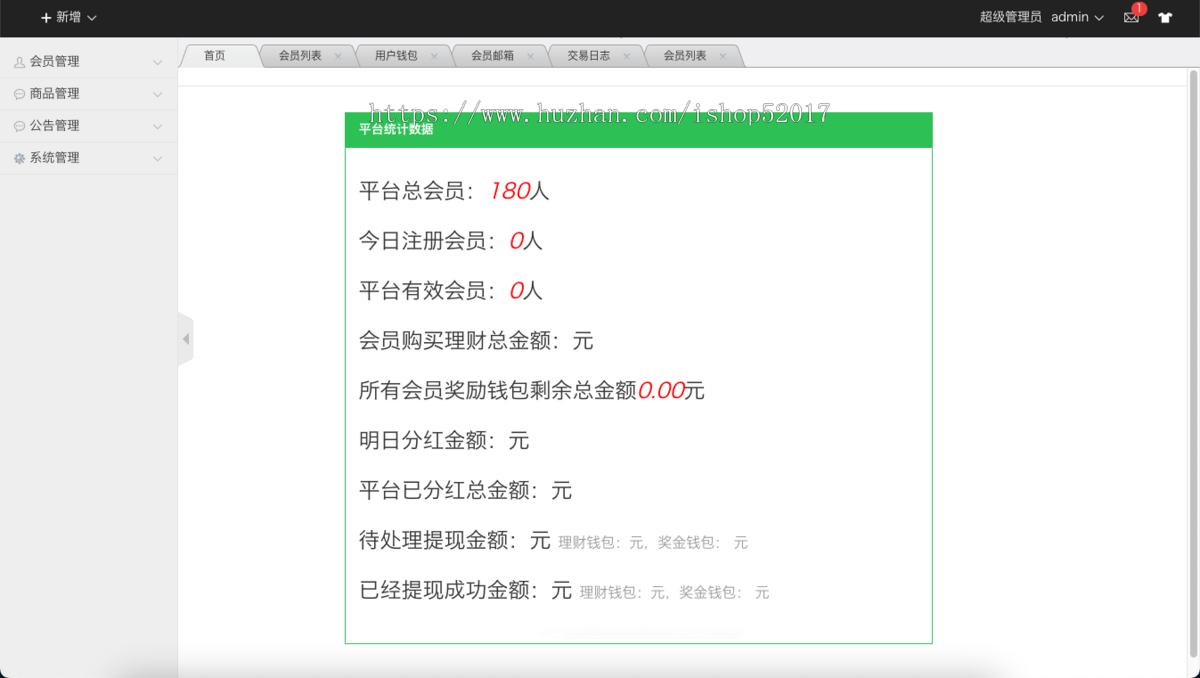Viewport: 1200px width, 678px height.
Task: Expand the 会员管理 chevron
Action: (x=157, y=62)
